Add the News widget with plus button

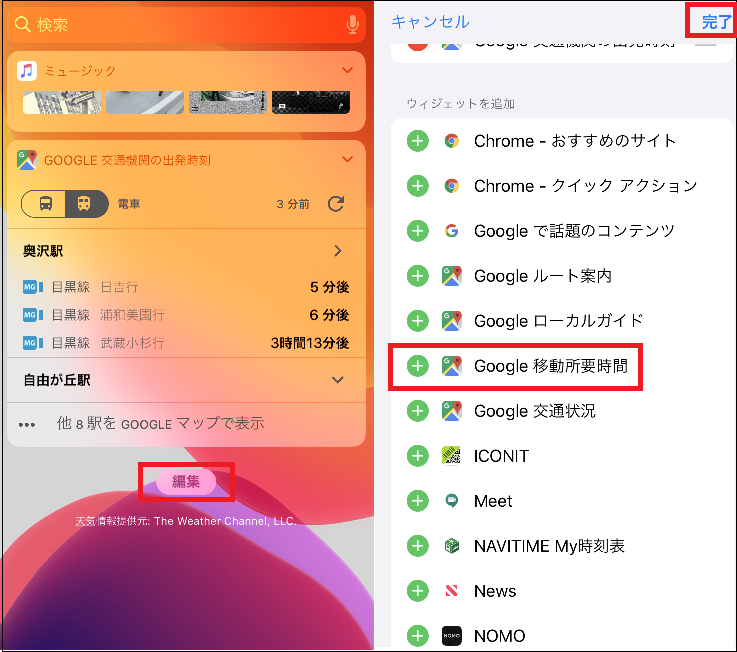(418, 591)
